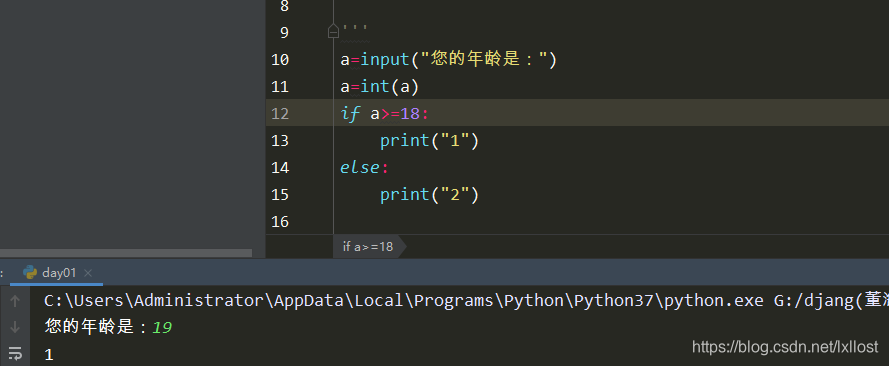Click the entered value 19 in console
The height and width of the screenshot is (366, 889).
click(162, 327)
